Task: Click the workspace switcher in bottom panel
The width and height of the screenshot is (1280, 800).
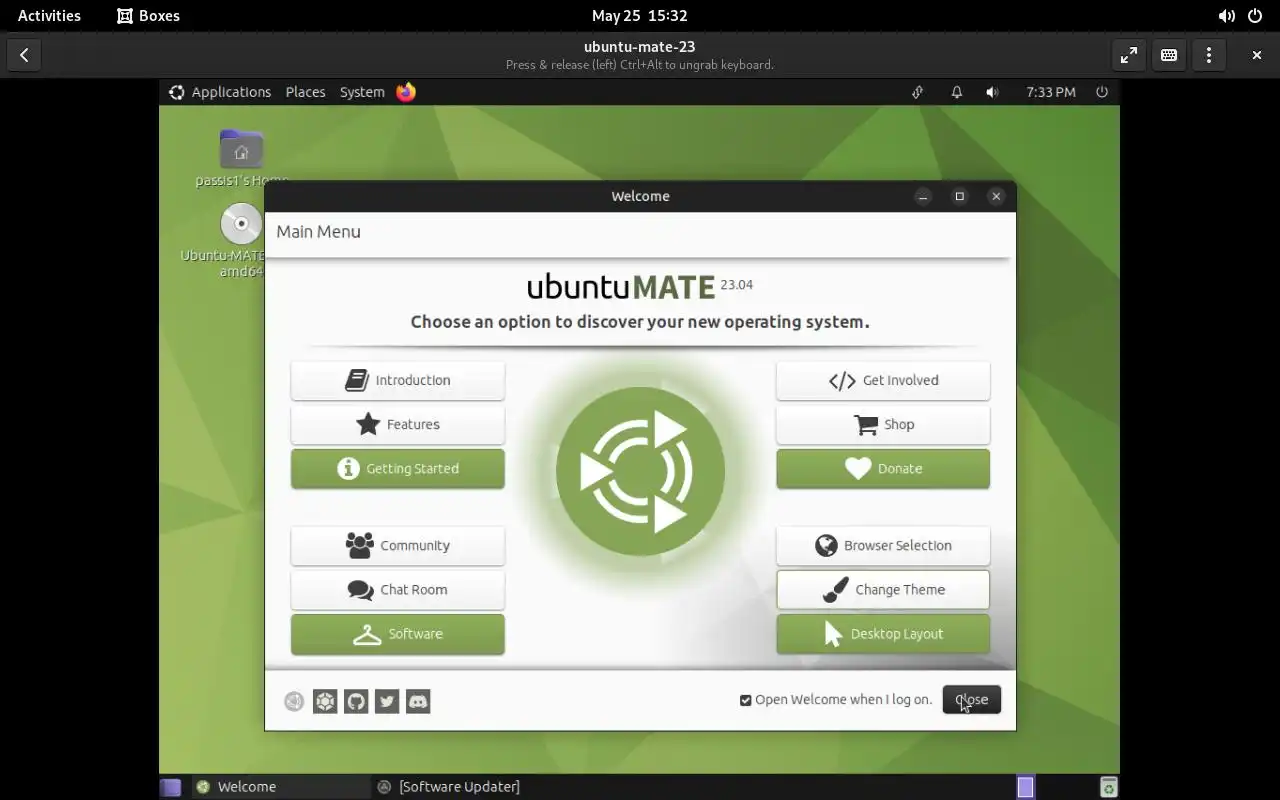Action: point(1025,787)
